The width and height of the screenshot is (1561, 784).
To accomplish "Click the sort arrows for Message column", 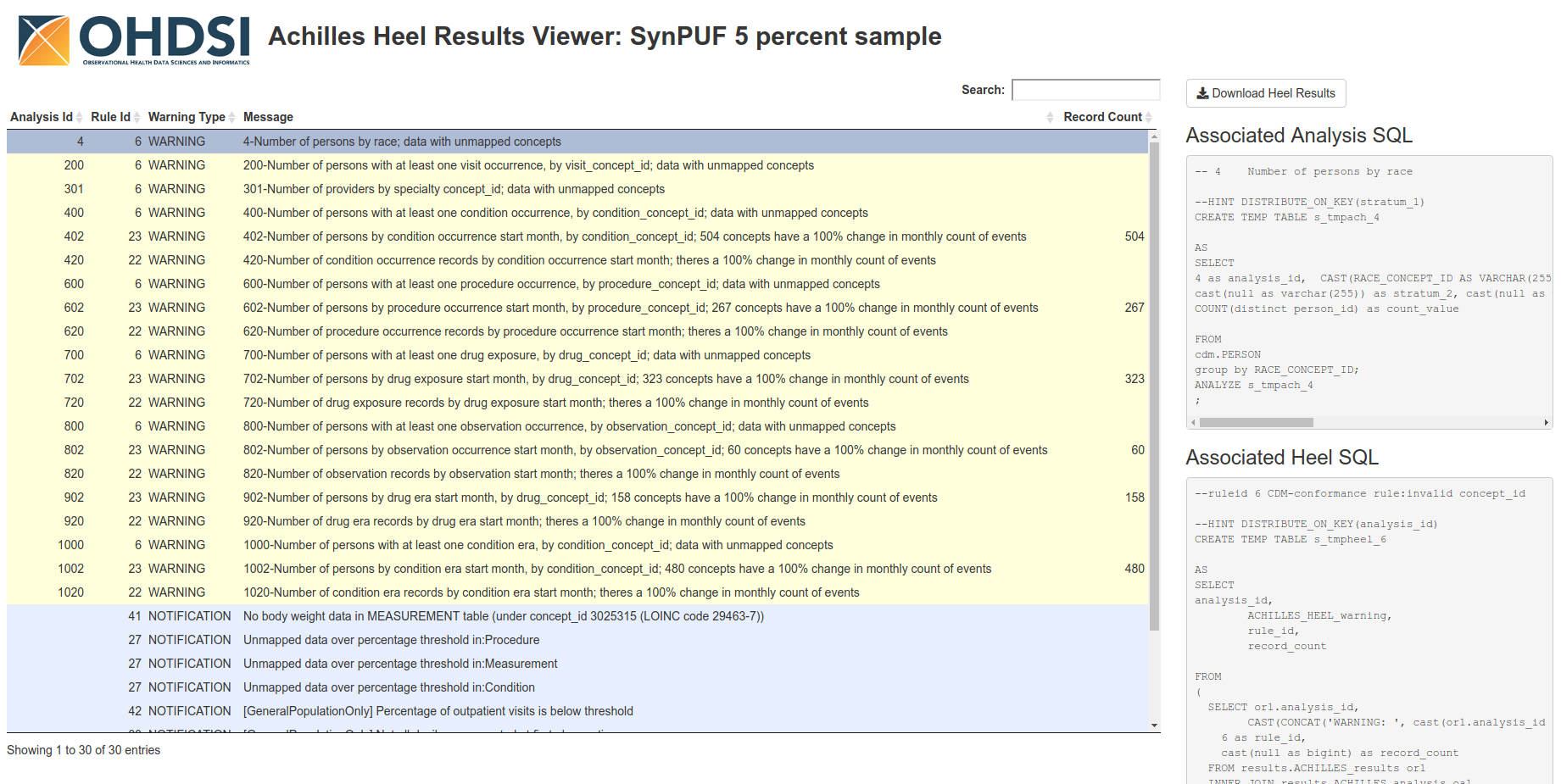I will point(1050,117).
